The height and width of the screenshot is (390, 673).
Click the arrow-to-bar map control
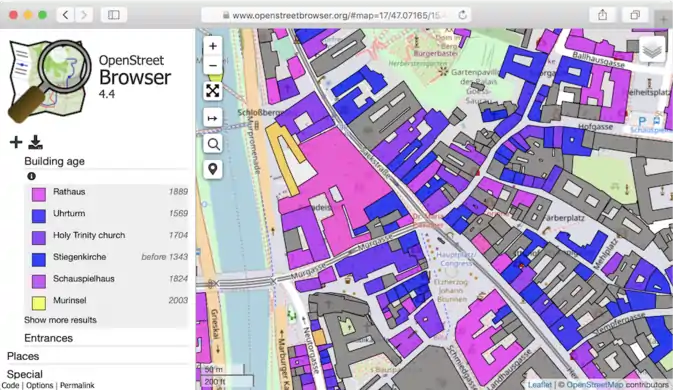213,118
